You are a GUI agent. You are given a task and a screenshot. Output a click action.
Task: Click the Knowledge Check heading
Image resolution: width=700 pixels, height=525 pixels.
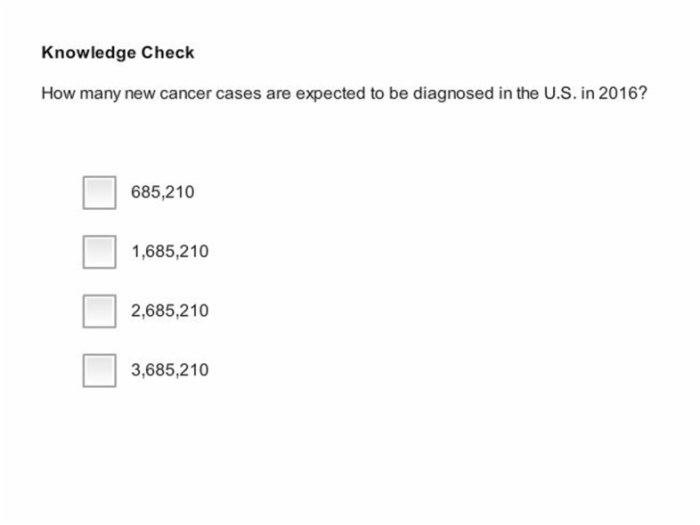[x=118, y=53]
